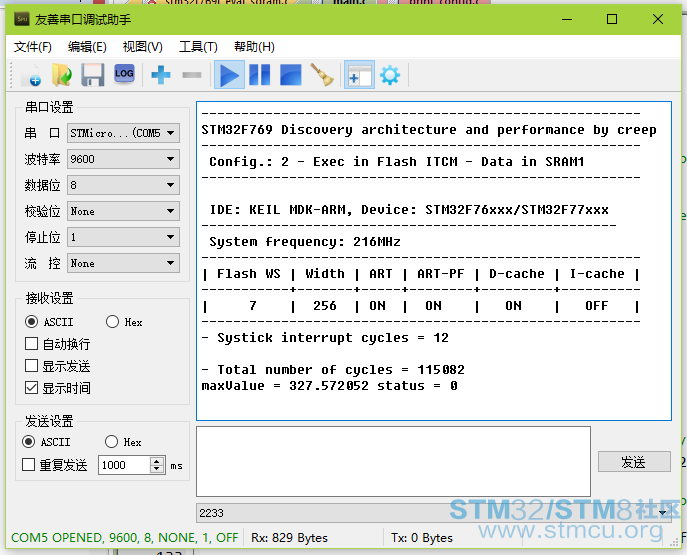Click the 发送 send button
This screenshot has height=555, width=687.
[634, 462]
